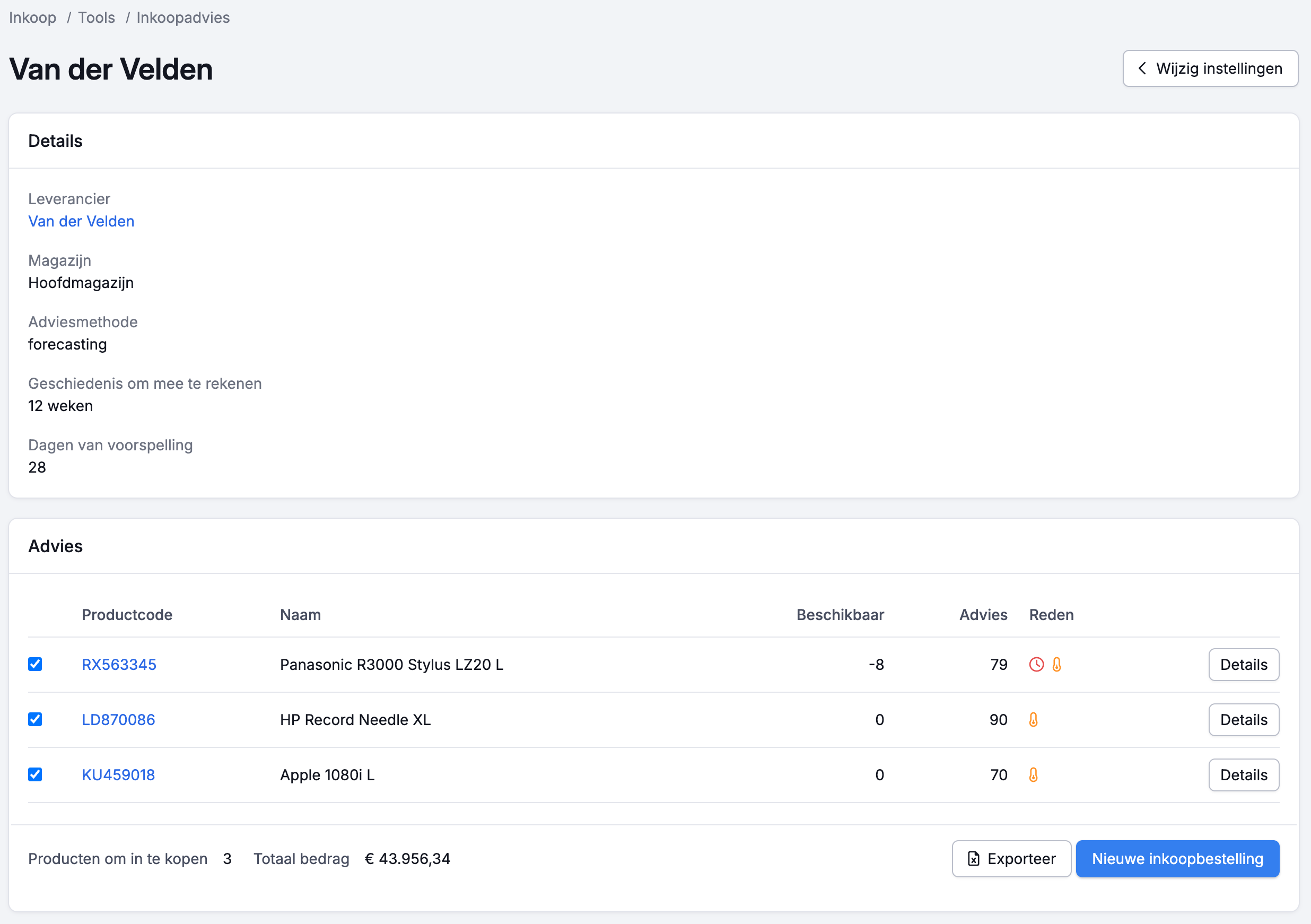Open supplier link Van der Velden

81,222
